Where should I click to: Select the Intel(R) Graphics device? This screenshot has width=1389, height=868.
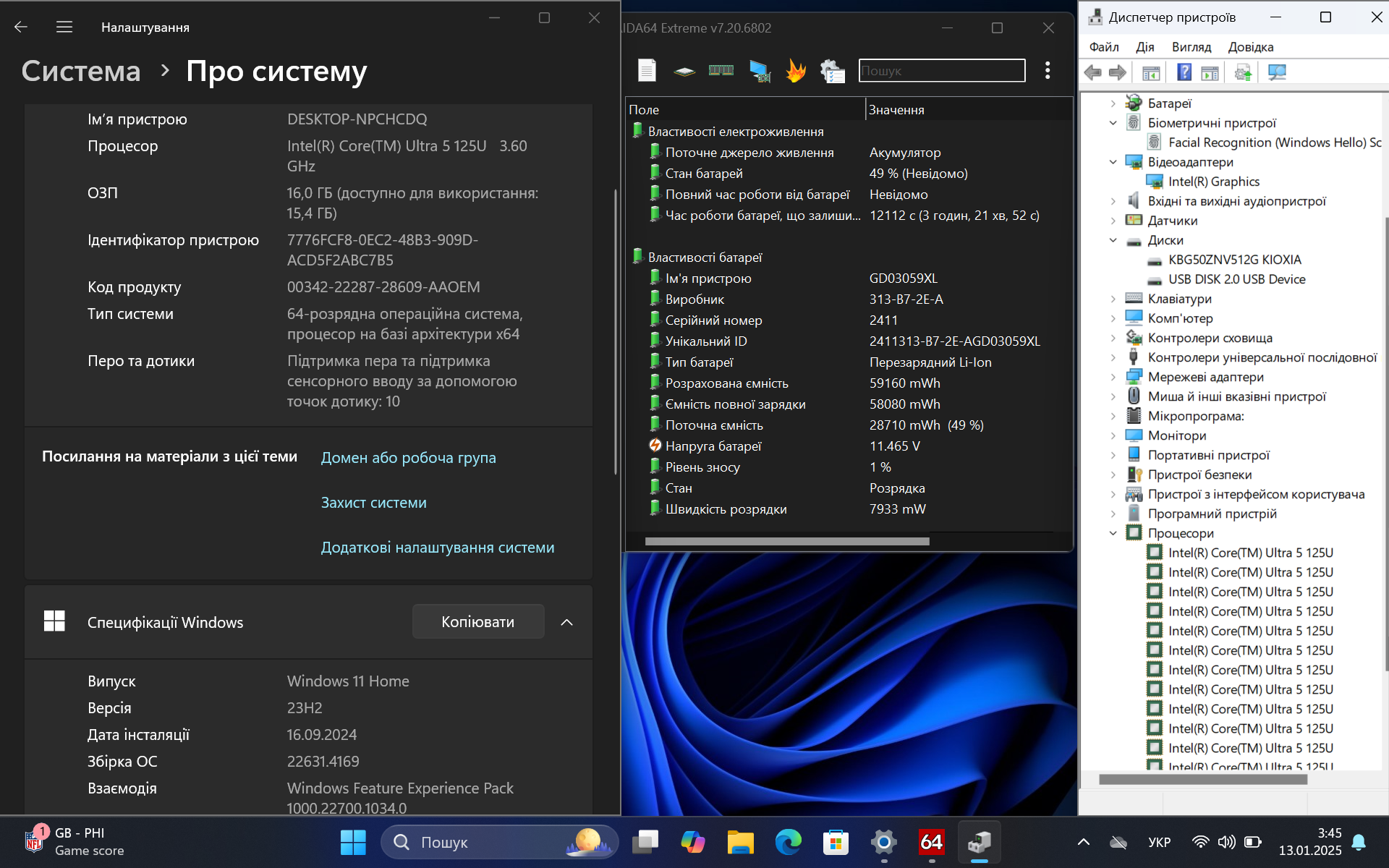[1214, 182]
